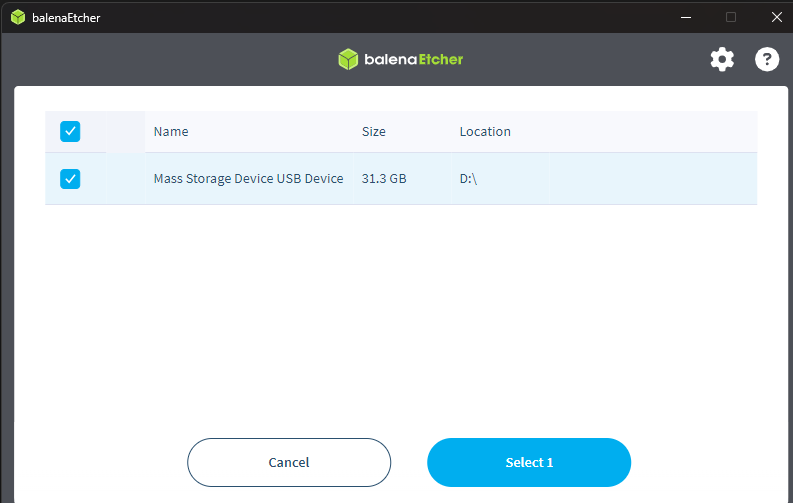The width and height of the screenshot is (793, 503).
Task: Toggle the select-all checkbox in table header
Action: tap(70, 131)
